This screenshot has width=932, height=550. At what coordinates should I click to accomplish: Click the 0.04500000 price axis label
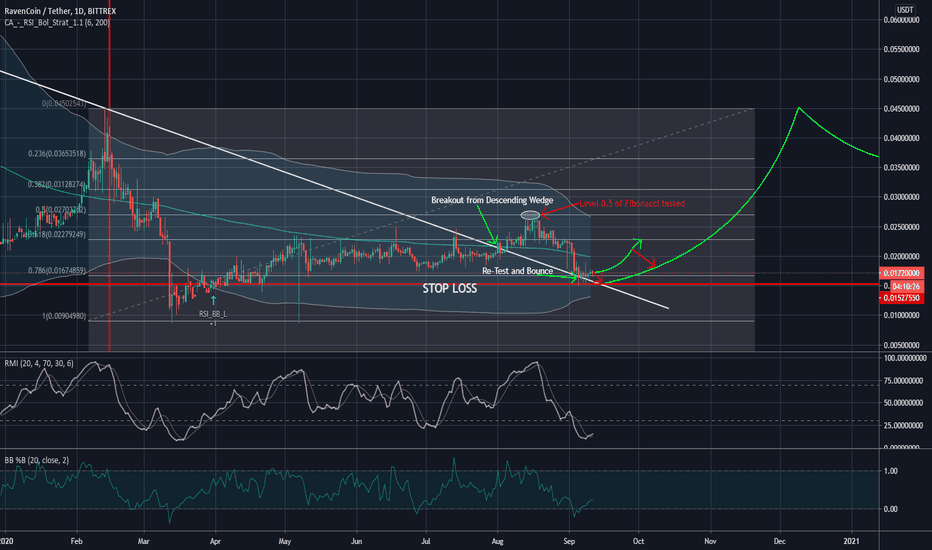(901, 109)
